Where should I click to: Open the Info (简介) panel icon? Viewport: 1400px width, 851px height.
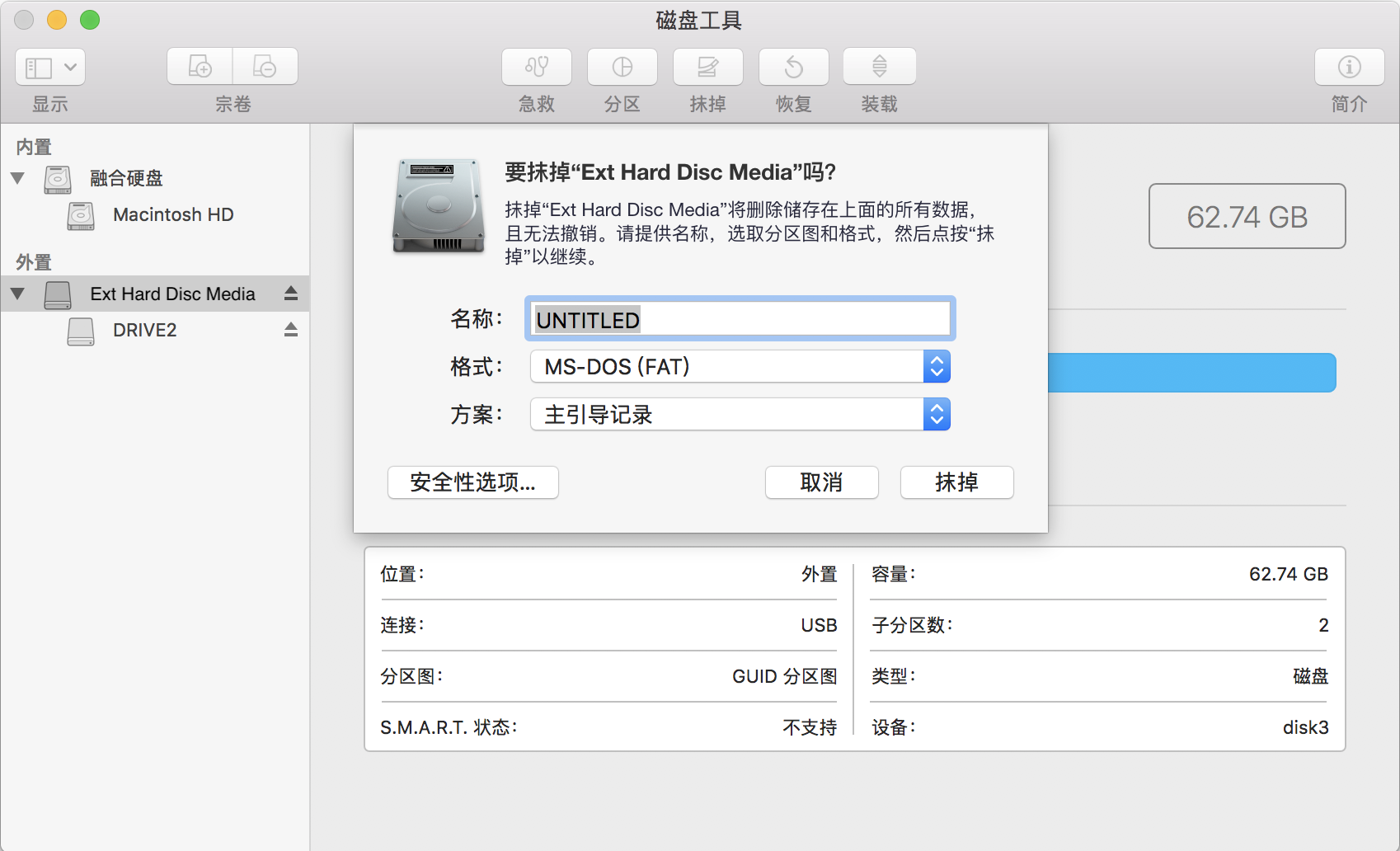pos(1349,67)
